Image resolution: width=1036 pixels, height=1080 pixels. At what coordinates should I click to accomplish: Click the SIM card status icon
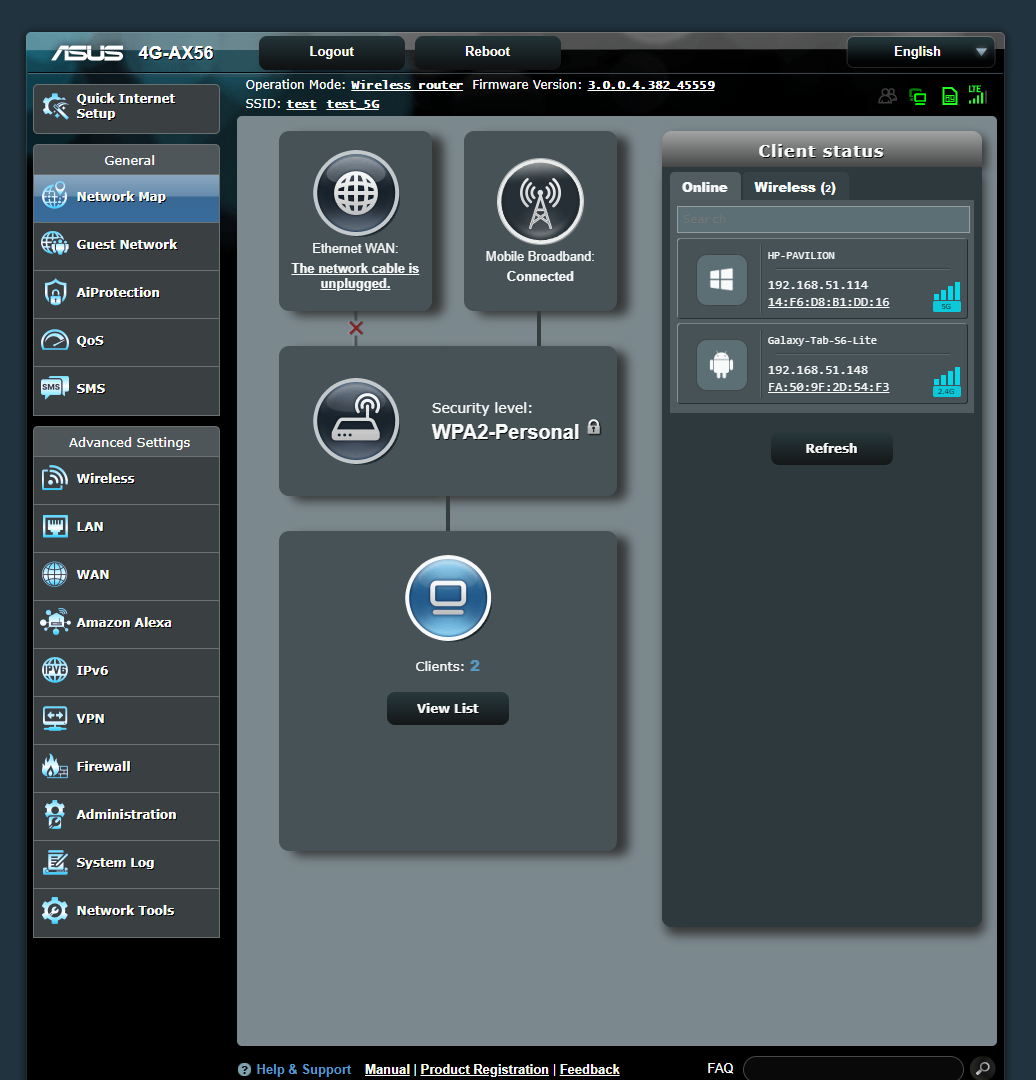(949, 96)
